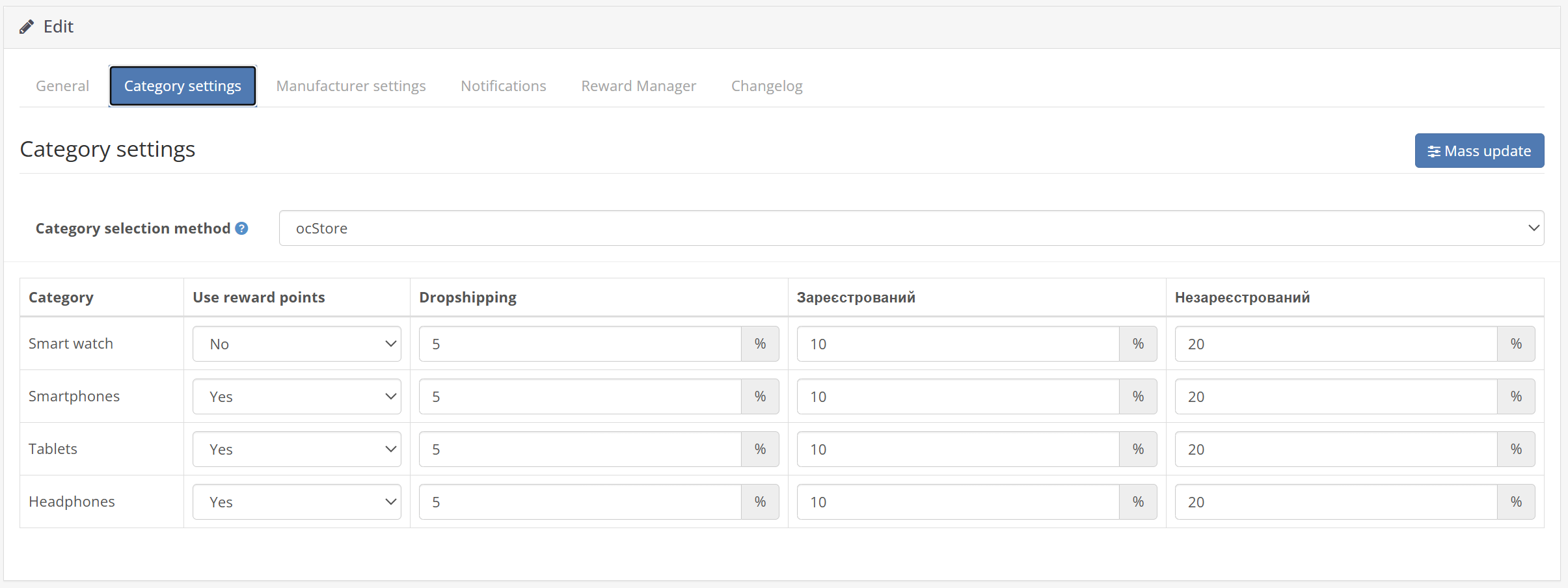The height and width of the screenshot is (588, 1568).
Task: Click percent sign beside Headphones Незареєстрований field
Action: (1516, 502)
